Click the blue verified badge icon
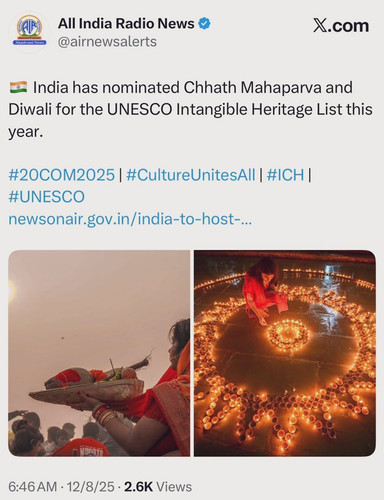Screen dimensions: 384x500 tap(204, 24)
